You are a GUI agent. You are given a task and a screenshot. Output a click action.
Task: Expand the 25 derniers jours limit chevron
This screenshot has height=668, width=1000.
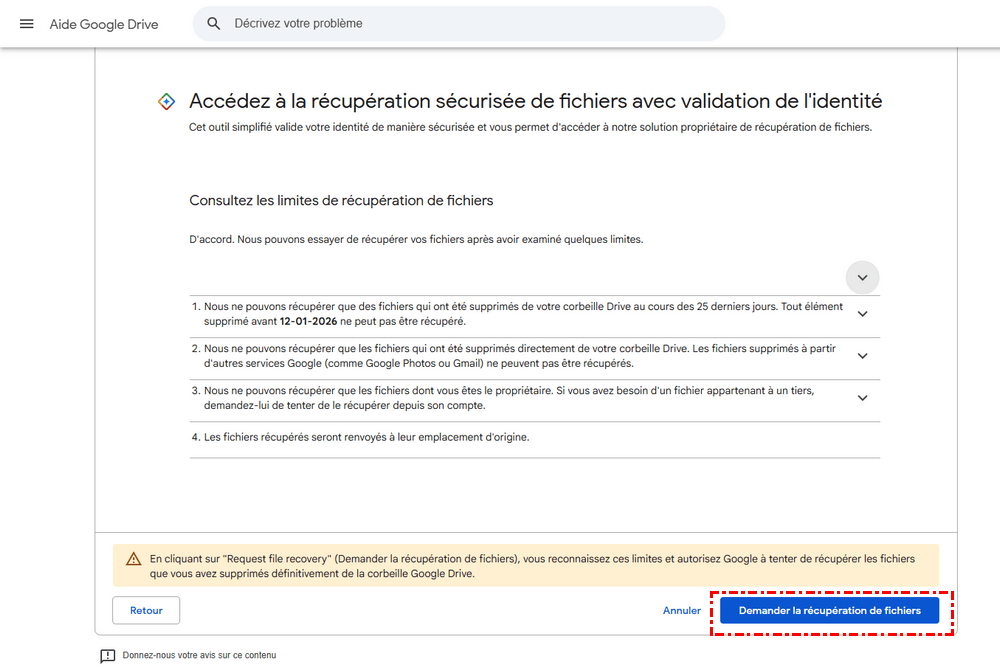point(862,313)
